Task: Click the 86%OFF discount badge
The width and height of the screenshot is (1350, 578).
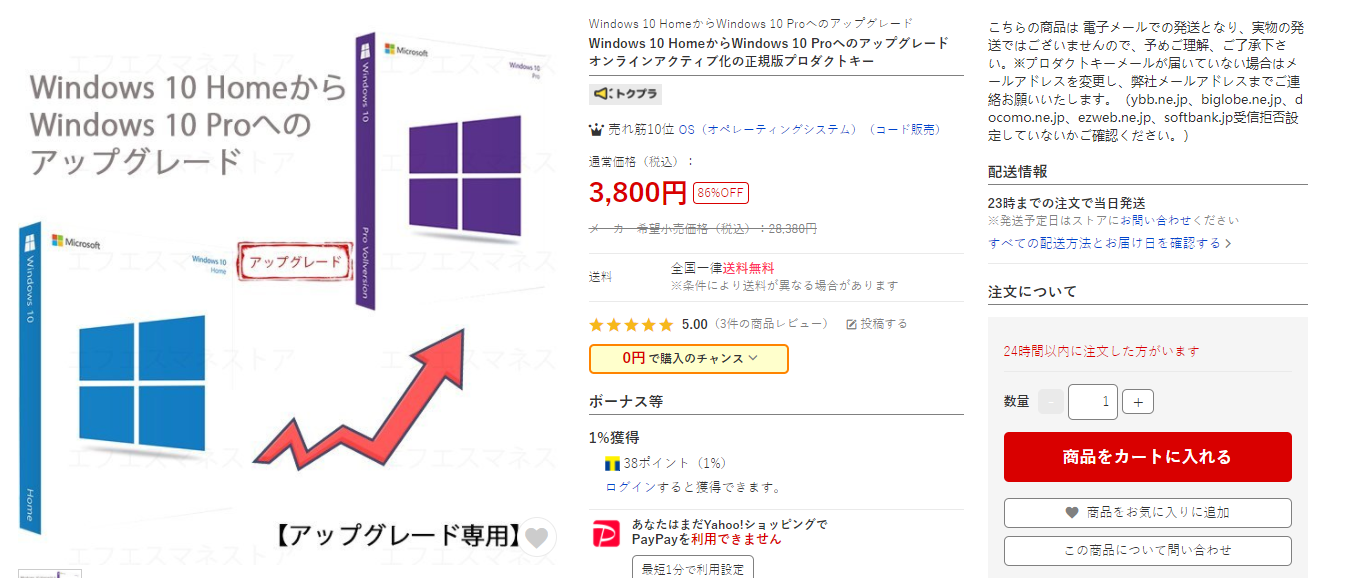Action: [x=720, y=193]
